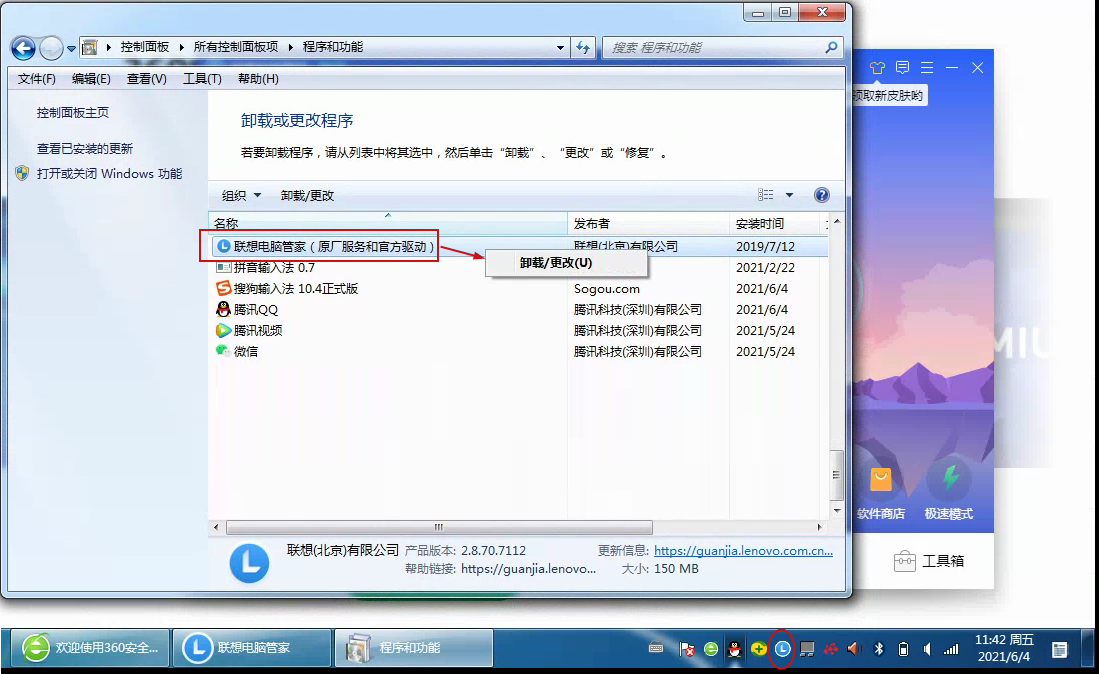Click the horizontal scrollbar thumb
Screen dimensions: 1099x674
(x=439, y=527)
